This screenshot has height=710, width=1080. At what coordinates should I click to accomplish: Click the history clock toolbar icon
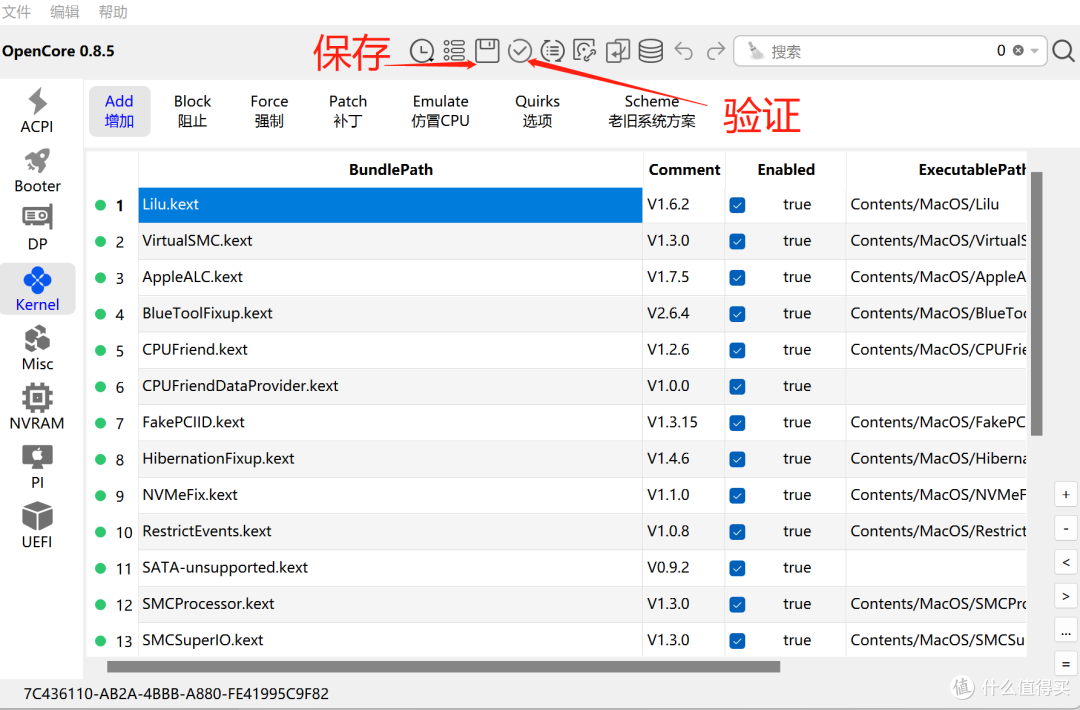click(421, 50)
